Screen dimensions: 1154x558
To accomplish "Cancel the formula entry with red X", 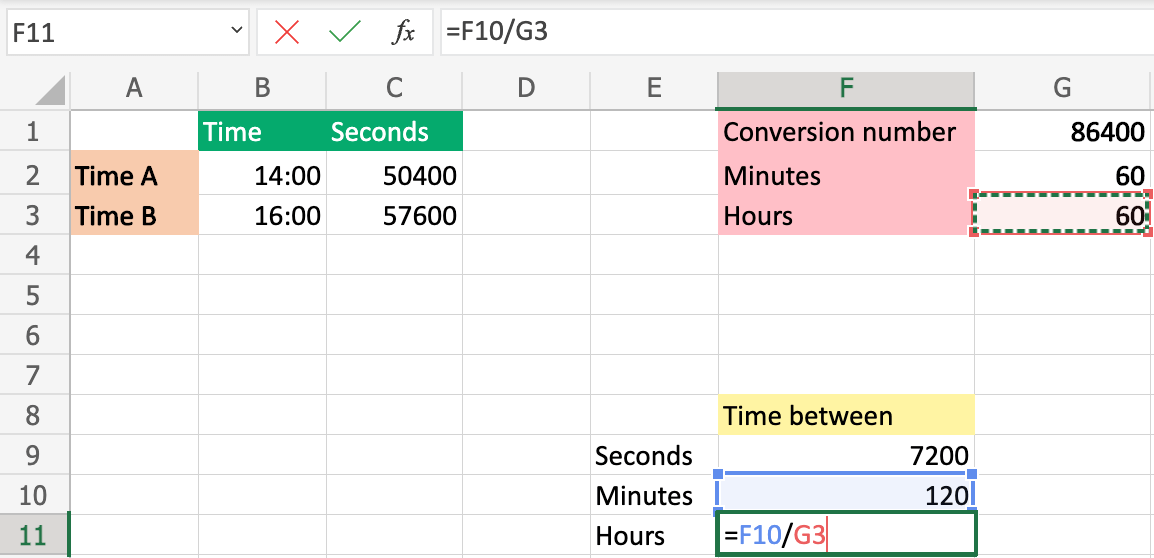I will tap(287, 32).
